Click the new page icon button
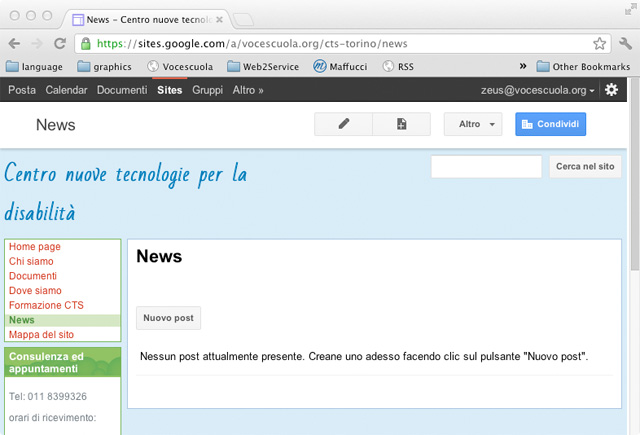 pyautogui.click(x=401, y=124)
